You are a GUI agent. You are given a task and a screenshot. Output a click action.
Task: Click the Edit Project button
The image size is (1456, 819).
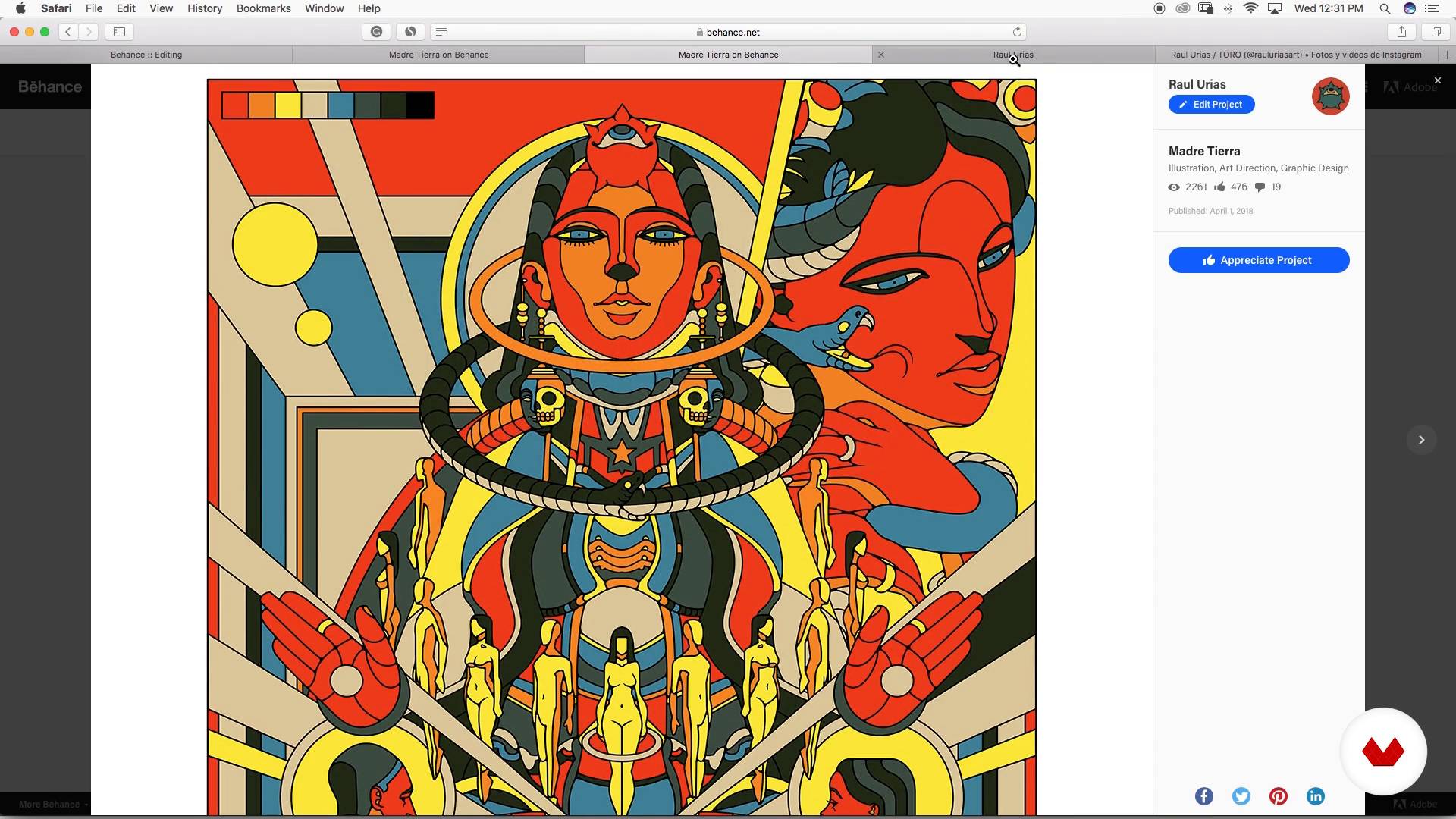pos(1211,105)
